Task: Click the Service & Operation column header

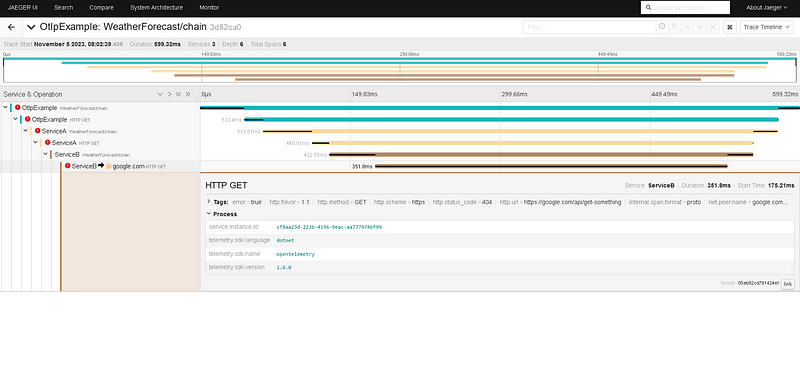Action: [33, 94]
